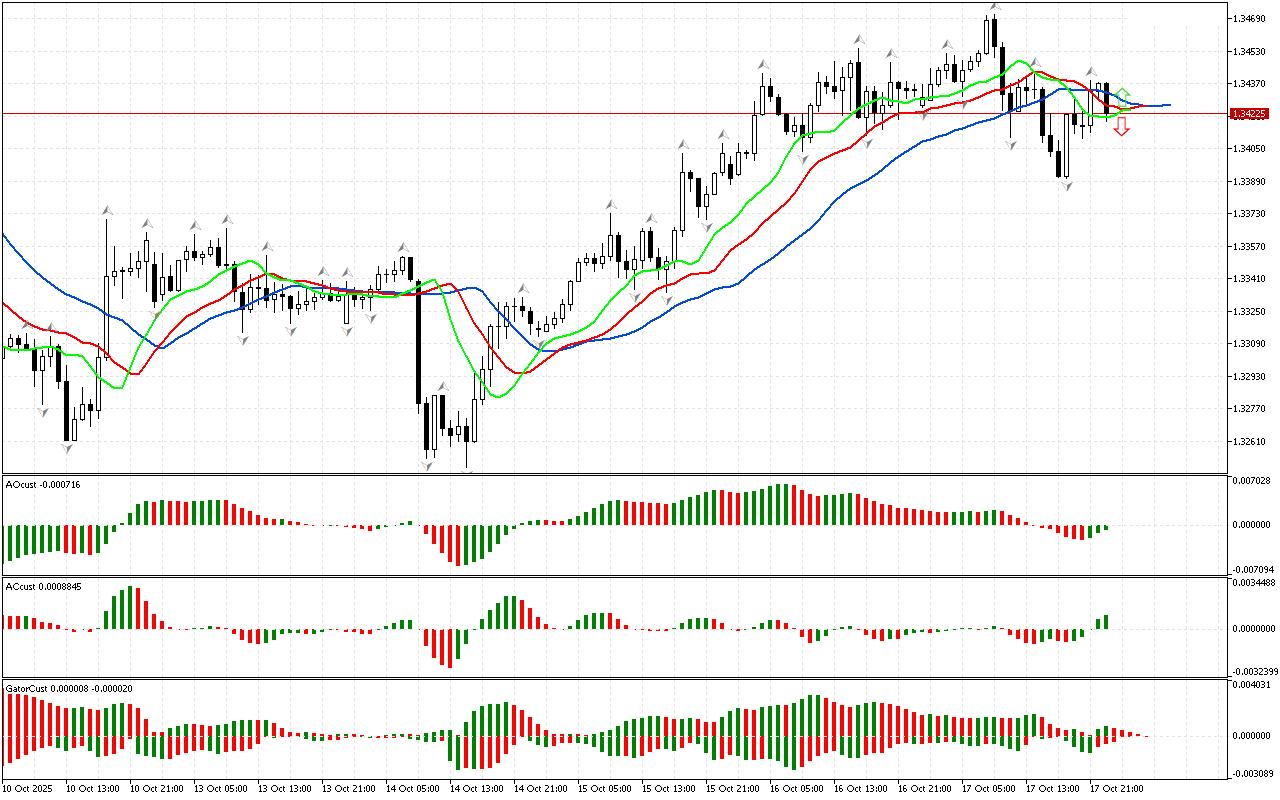
Task: Click the 17 Oct 21:00 time label
Action: coord(1117,788)
